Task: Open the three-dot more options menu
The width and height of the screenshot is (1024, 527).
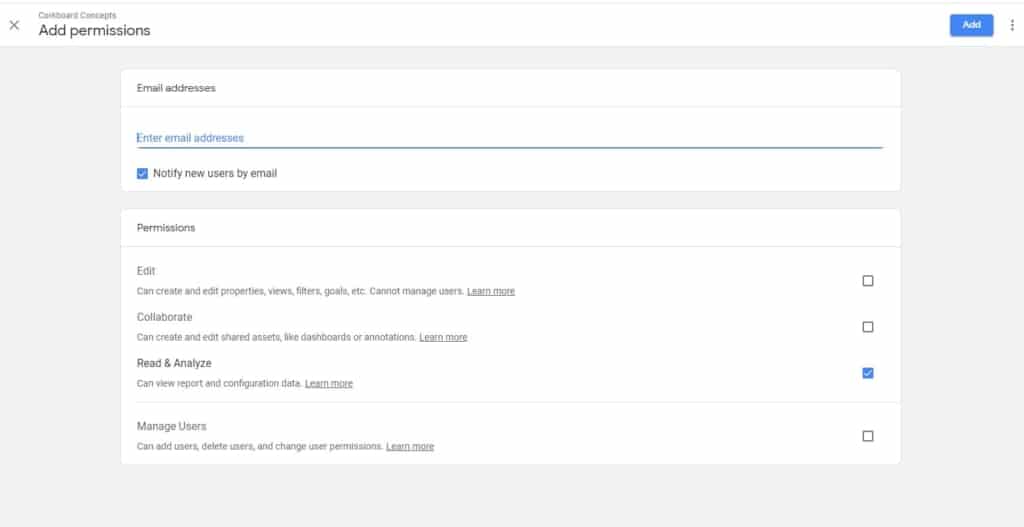Action: click(x=1011, y=25)
